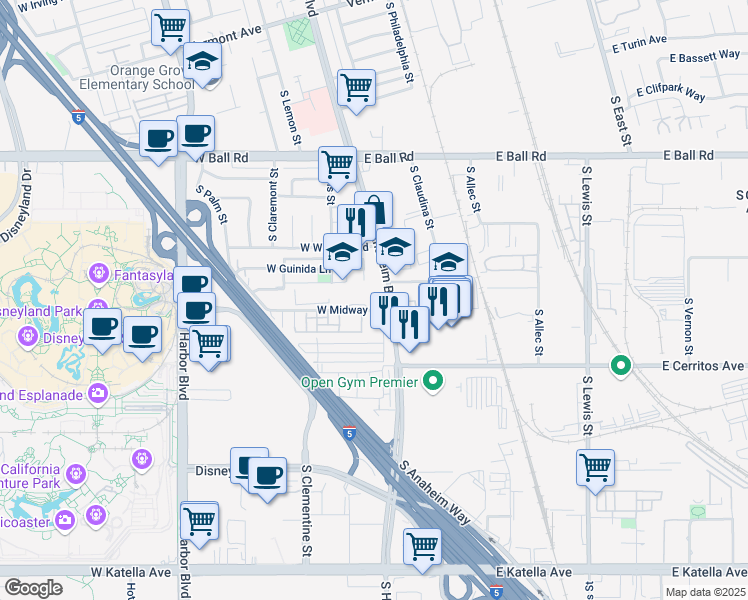748x600 pixels.
Task: Select the school marker on W Guinida Ln
Action: coord(342,254)
